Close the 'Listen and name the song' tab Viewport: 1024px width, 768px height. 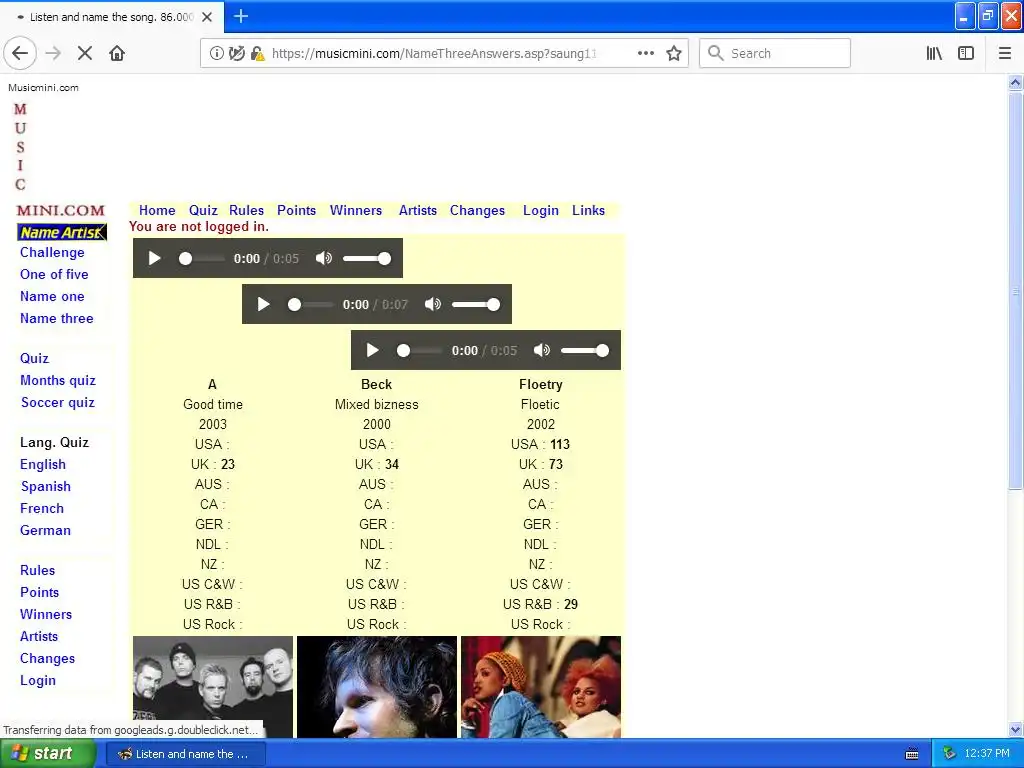pos(207,17)
